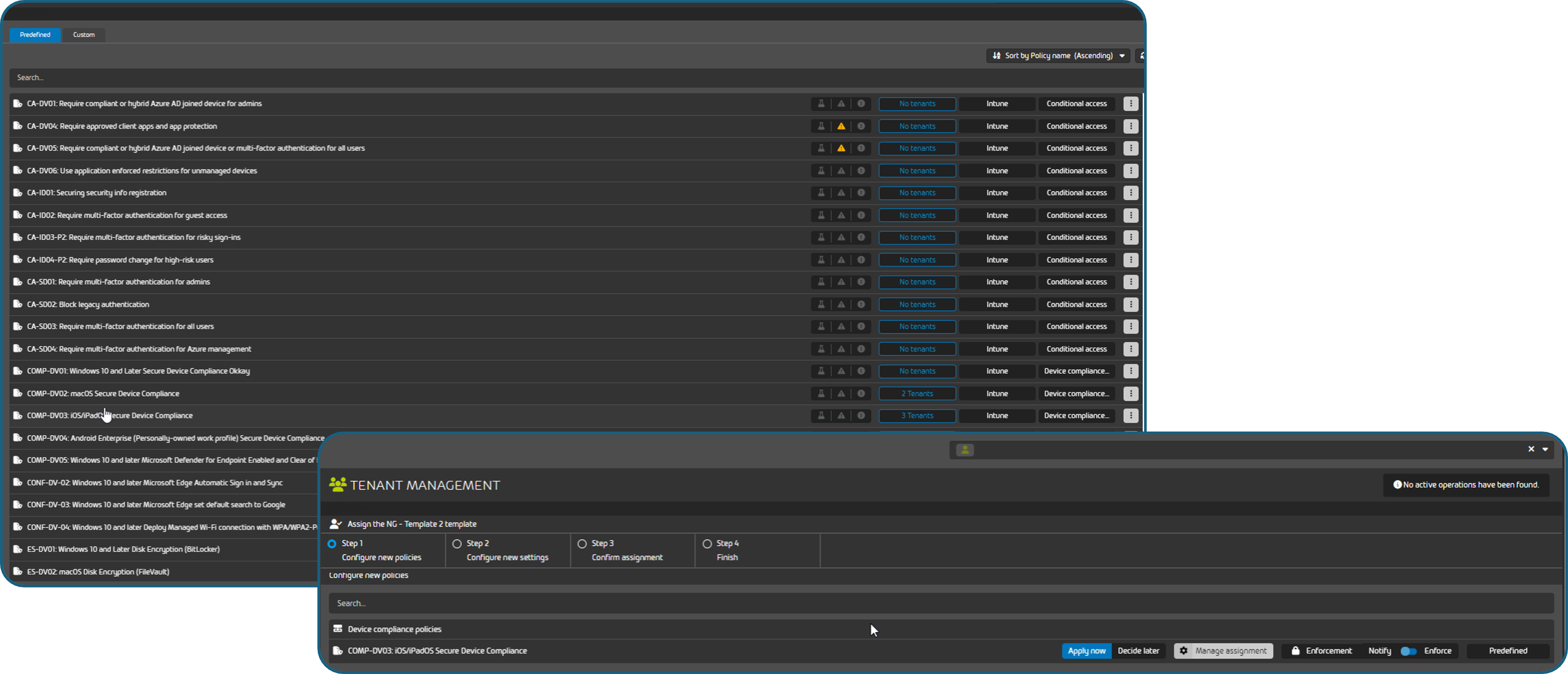Select CA-SD04: Require multi-factor authentication for Azure management
Screen dimensions: 1568x674
pyautogui.click(x=139, y=349)
